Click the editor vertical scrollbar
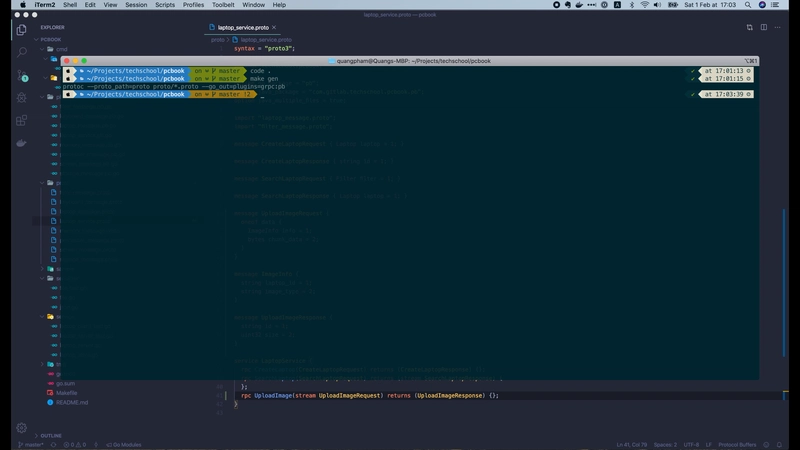Image resolution: width=800 pixels, height=450 pixels. point(785,283)
